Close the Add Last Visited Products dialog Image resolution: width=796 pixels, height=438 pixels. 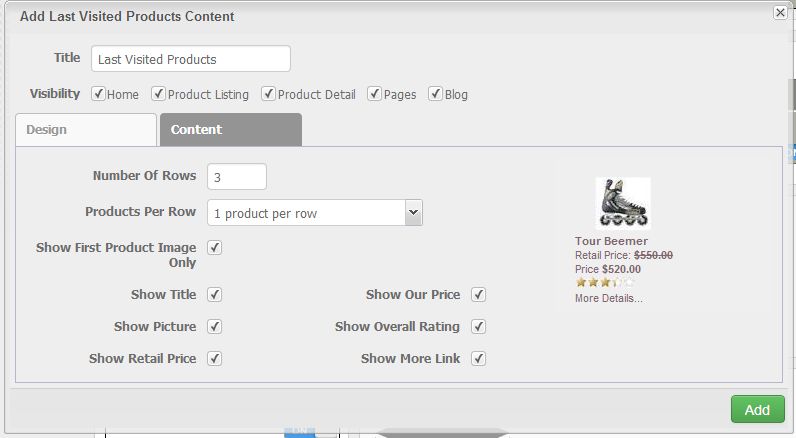(x=780, y=12)
